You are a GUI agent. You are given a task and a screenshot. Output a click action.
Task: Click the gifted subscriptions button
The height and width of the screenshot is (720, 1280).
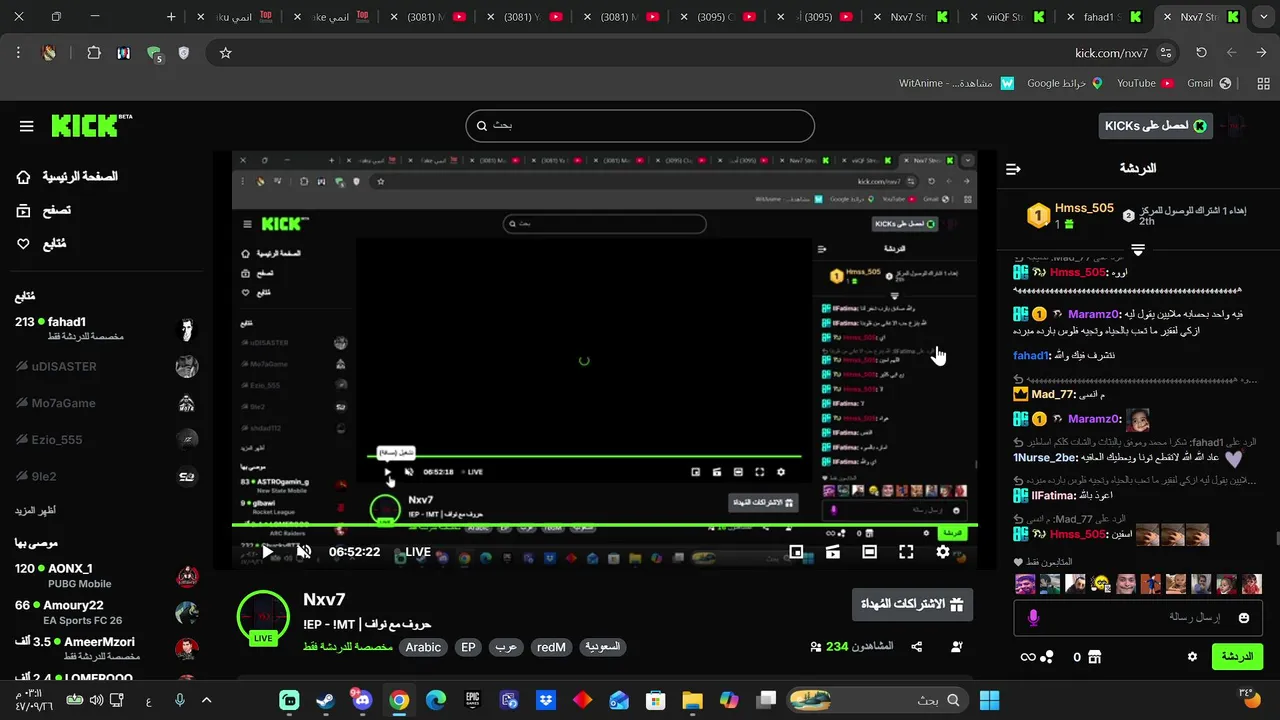point(912,604)
